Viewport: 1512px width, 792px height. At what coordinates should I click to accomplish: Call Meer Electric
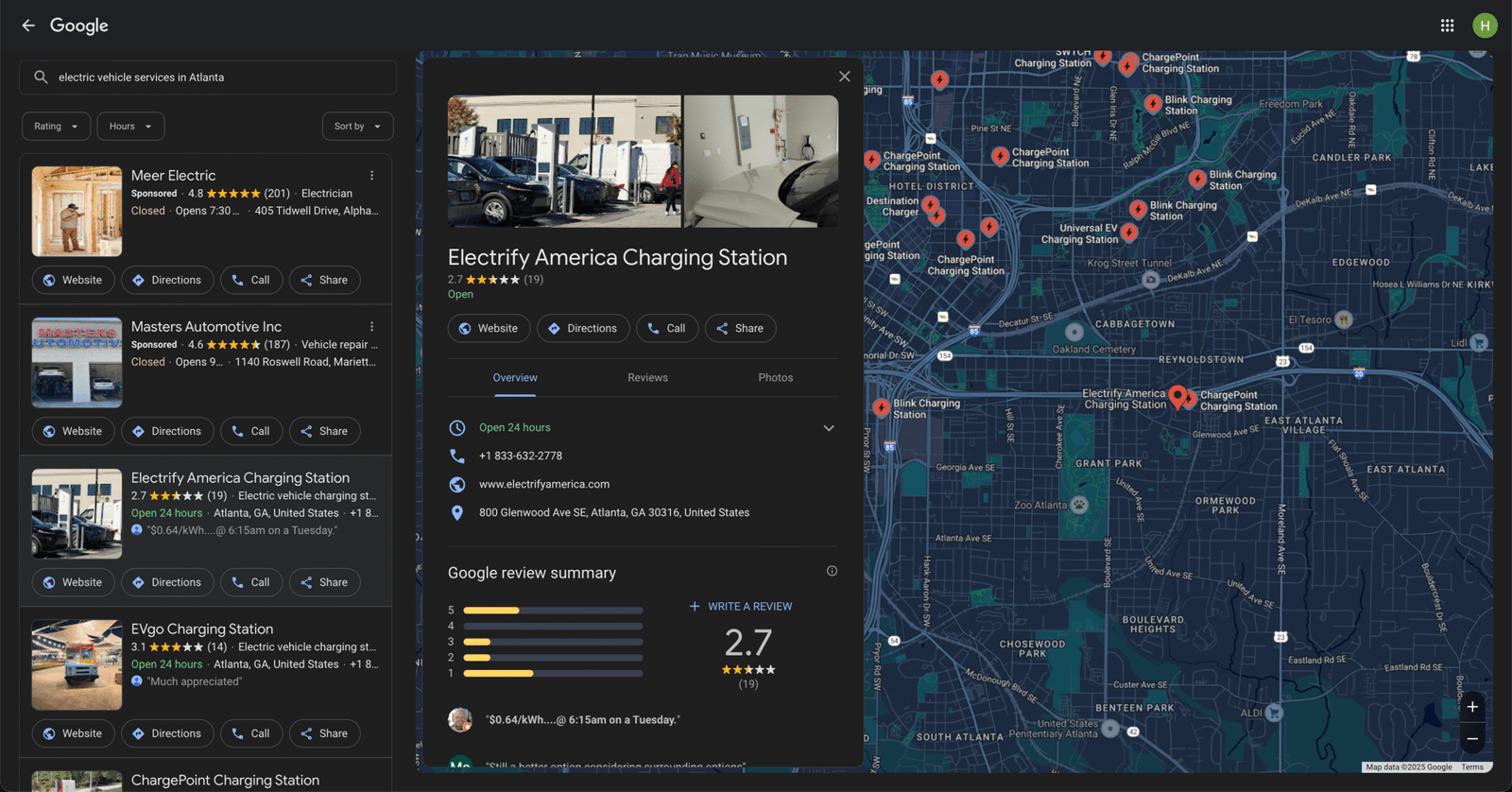click(250, 281)
